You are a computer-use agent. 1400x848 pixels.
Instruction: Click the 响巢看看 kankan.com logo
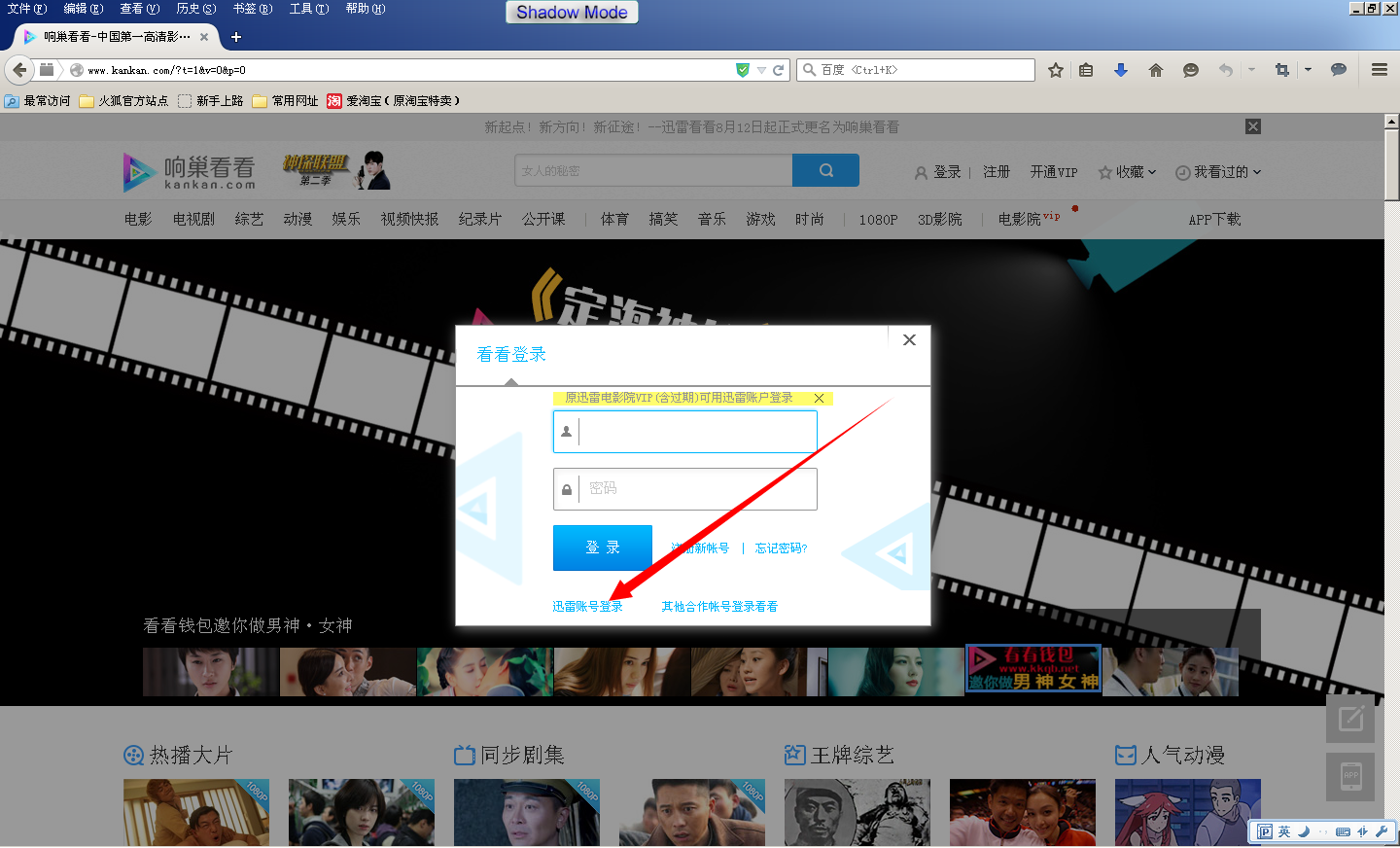tap(190, 172)
